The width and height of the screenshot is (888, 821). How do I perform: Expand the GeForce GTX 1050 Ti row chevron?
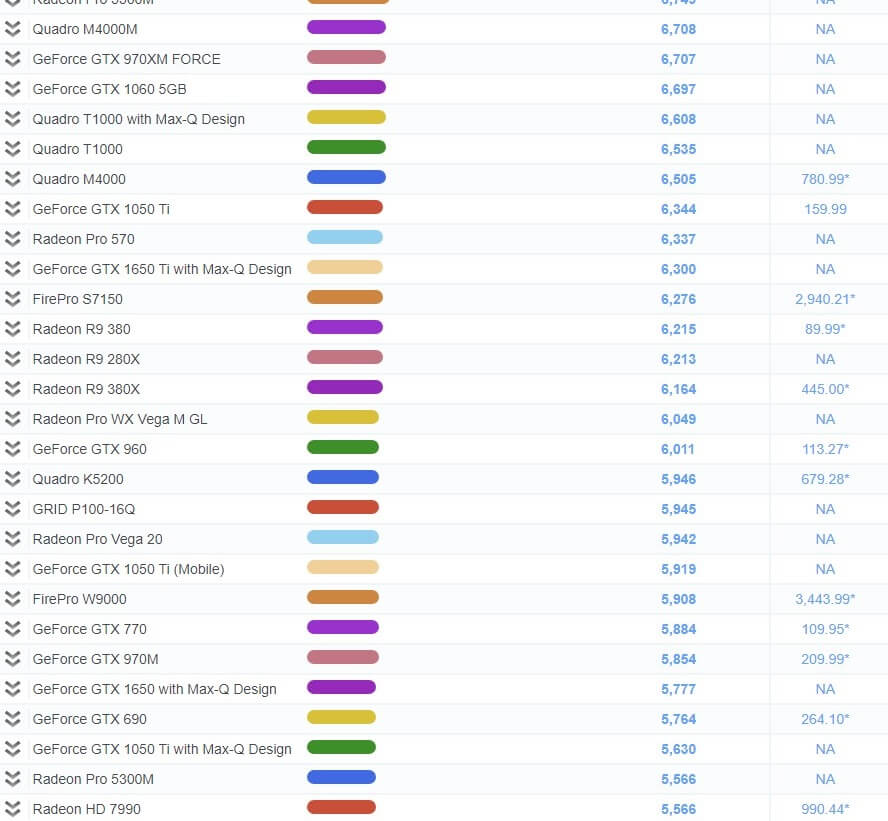(x=12, y=209)
